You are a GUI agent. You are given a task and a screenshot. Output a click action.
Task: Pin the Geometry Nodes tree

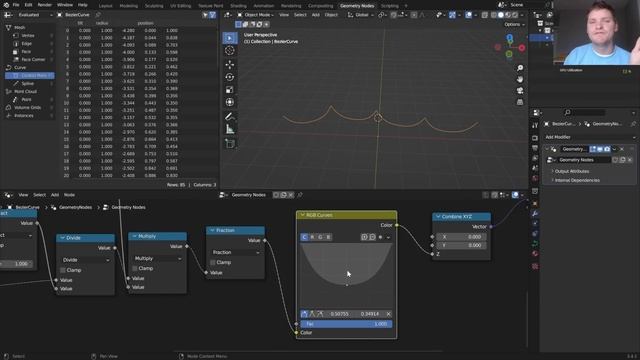tap(300, 195)
